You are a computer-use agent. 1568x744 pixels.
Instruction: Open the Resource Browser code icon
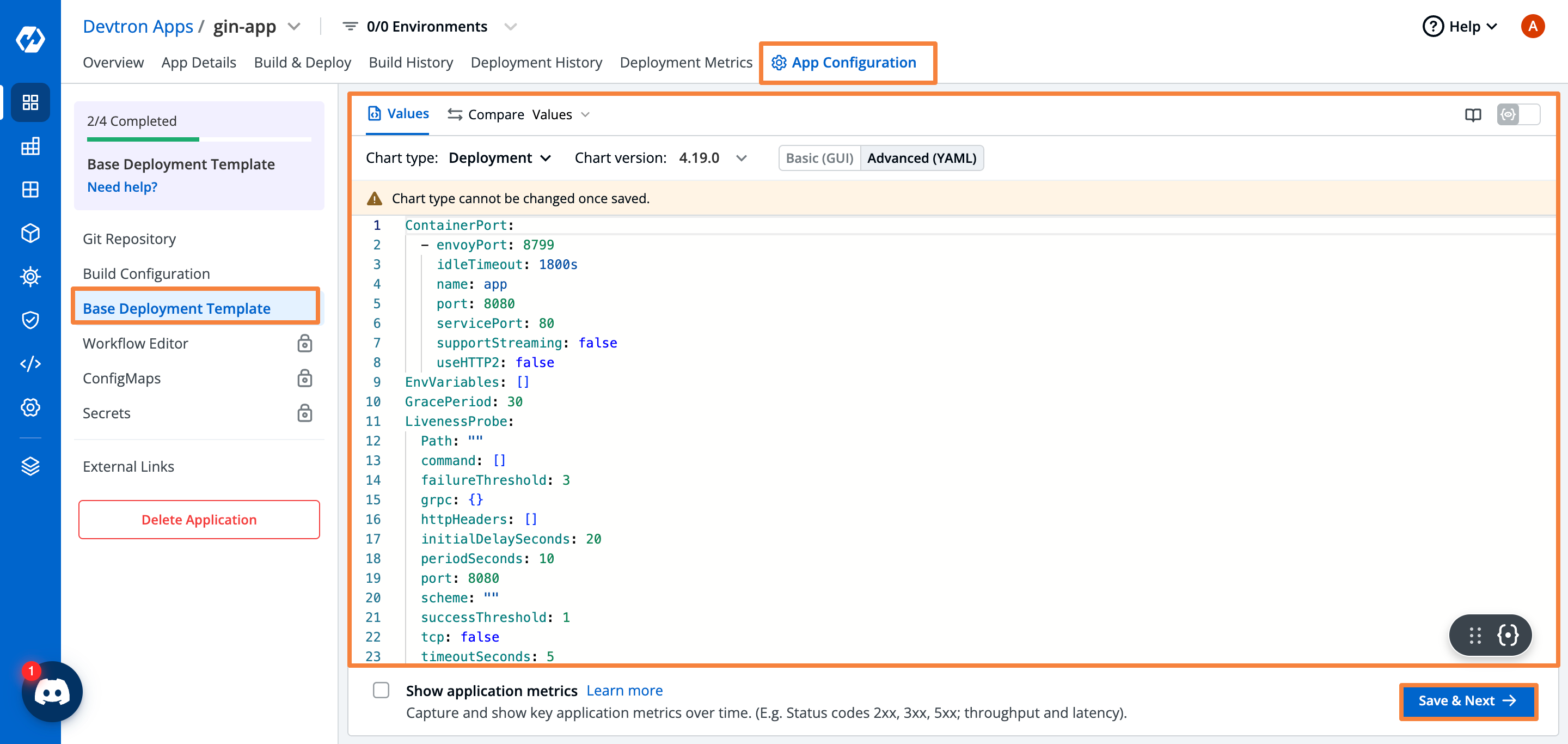point(30,363)
